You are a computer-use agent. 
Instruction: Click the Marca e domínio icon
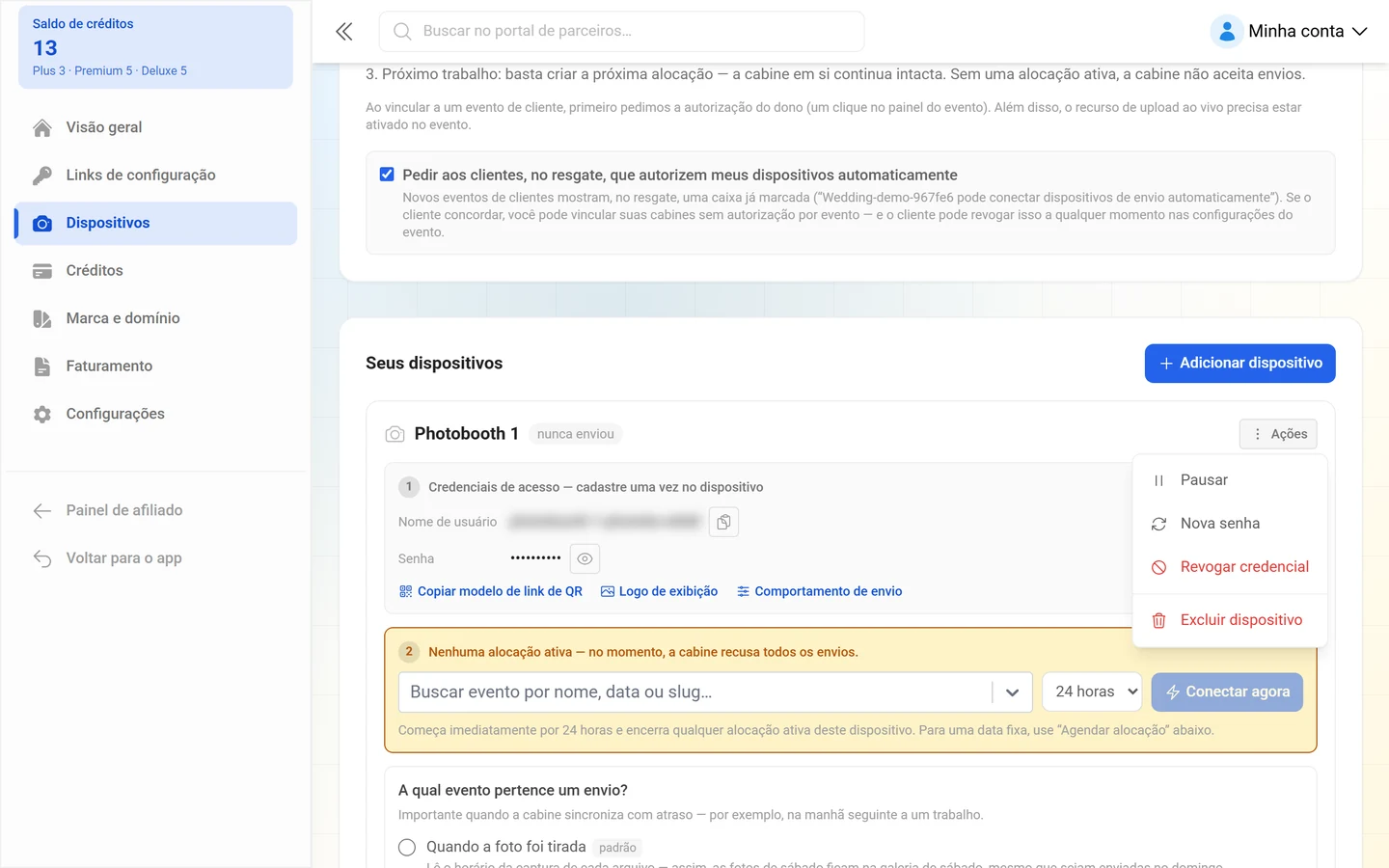42,319
